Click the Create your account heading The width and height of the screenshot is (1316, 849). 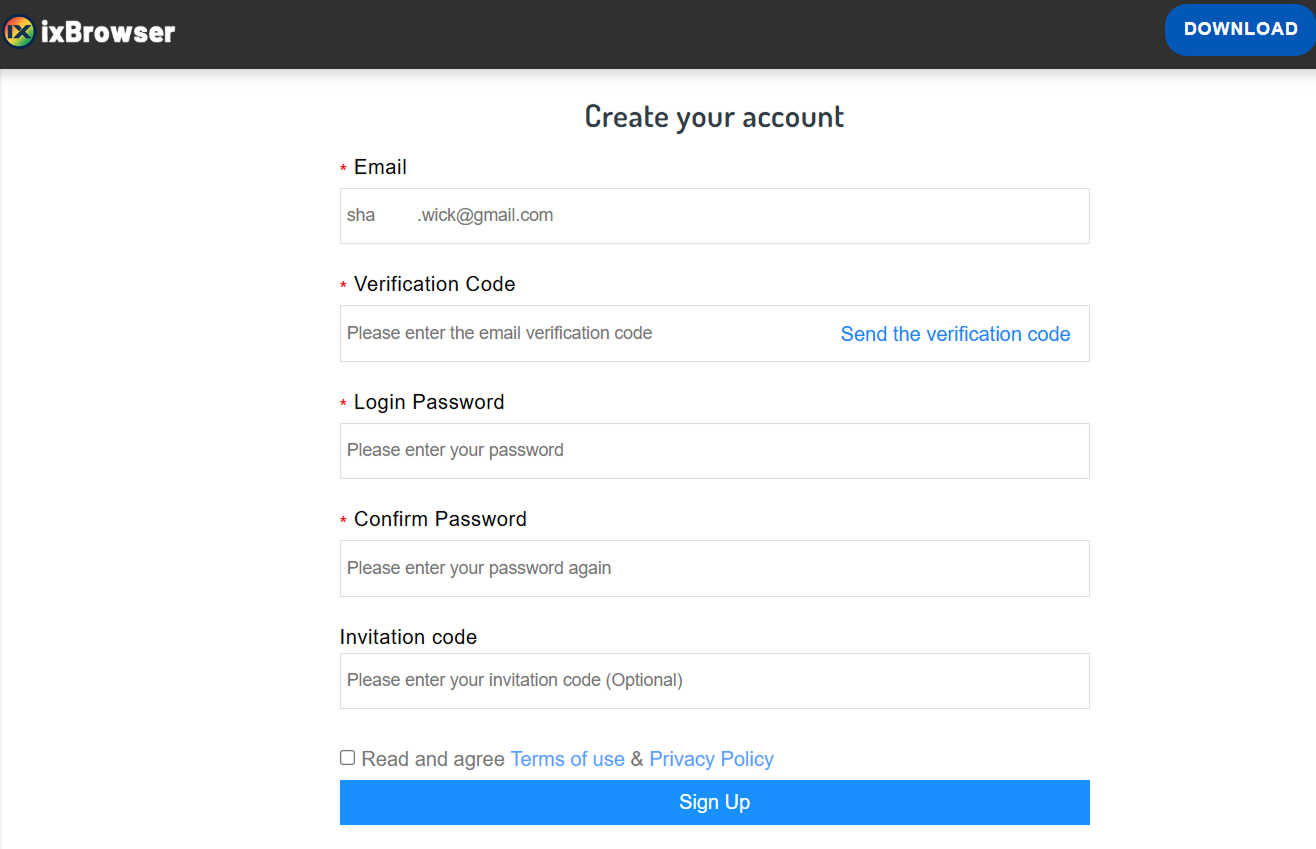point(714,117)
